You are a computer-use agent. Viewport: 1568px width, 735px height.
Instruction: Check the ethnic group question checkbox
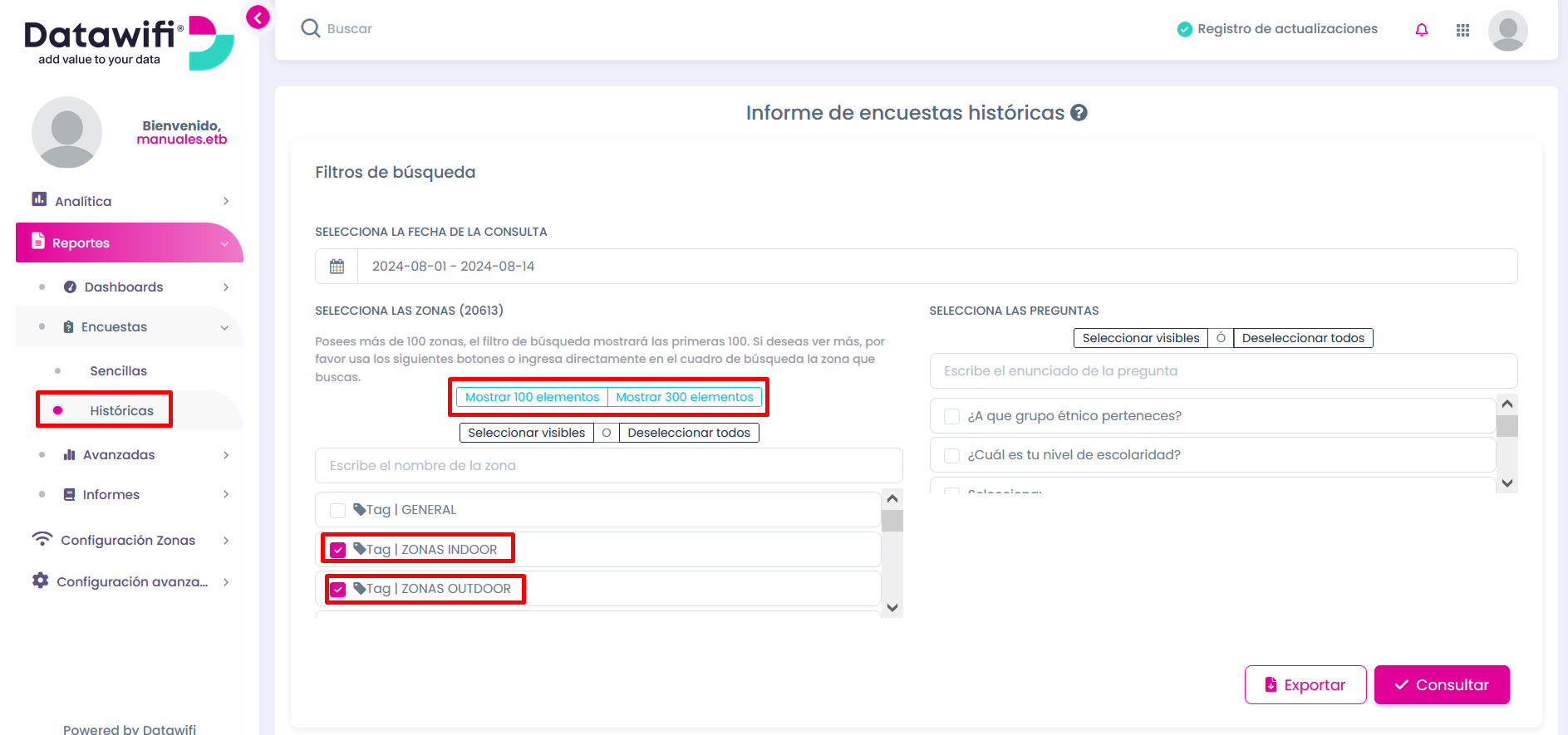pyautogui.click(x=952, y=416)
